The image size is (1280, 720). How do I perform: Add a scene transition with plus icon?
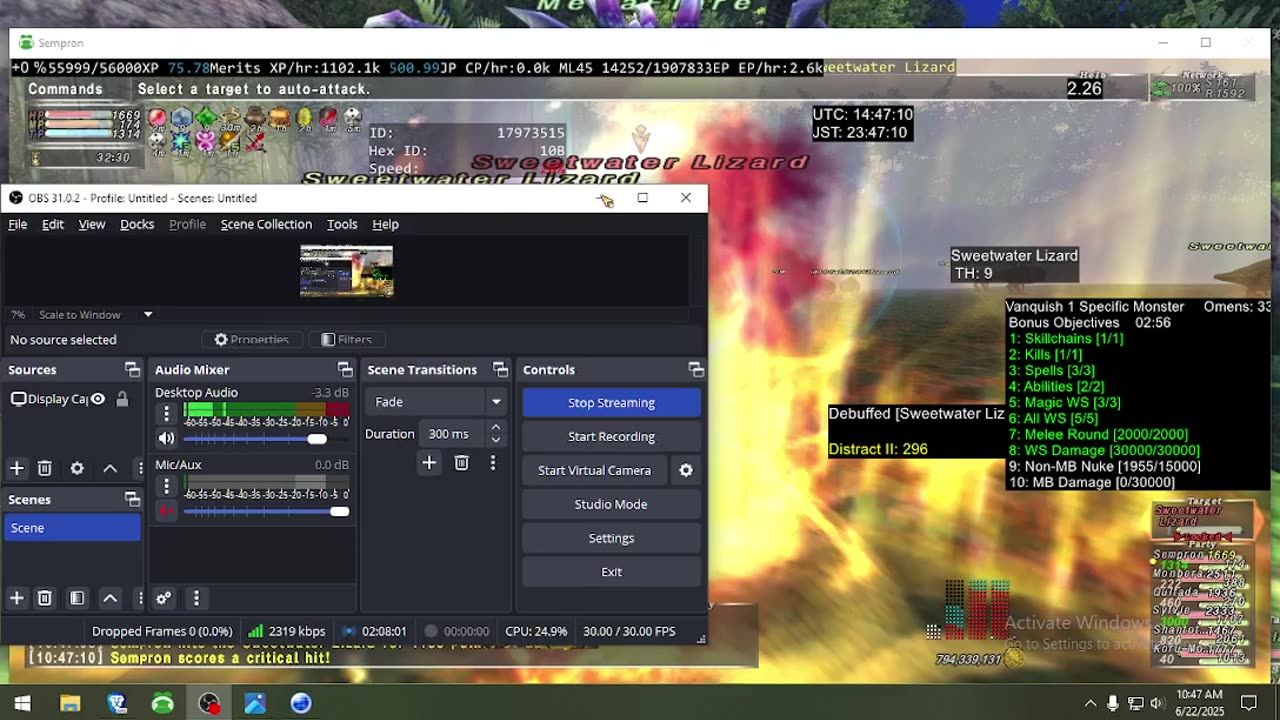point(429,462)
